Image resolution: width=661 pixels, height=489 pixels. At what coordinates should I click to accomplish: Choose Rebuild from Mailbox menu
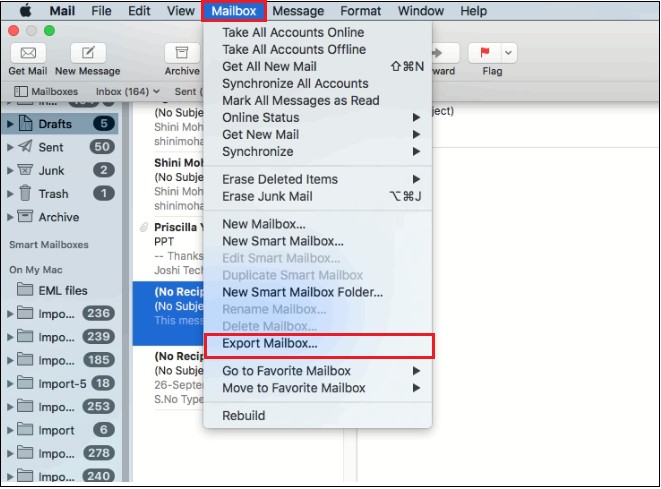(x=317, y=416)
